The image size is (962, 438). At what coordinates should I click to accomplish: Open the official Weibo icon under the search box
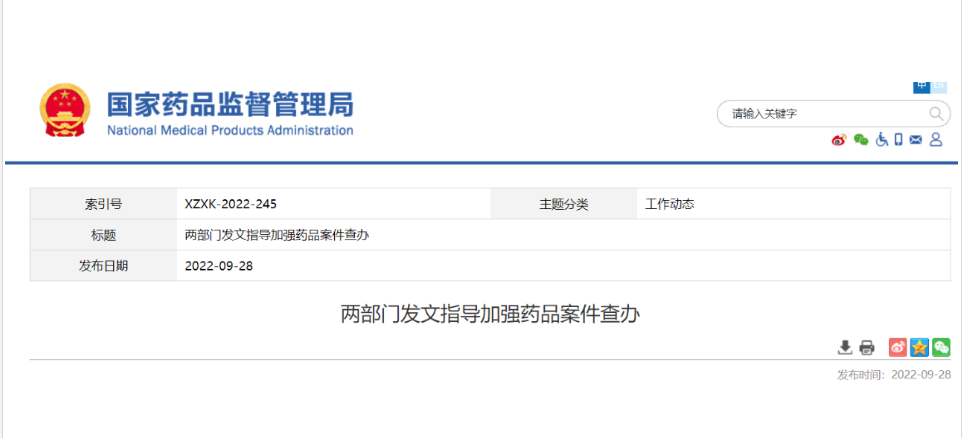(x=838, y=140)
